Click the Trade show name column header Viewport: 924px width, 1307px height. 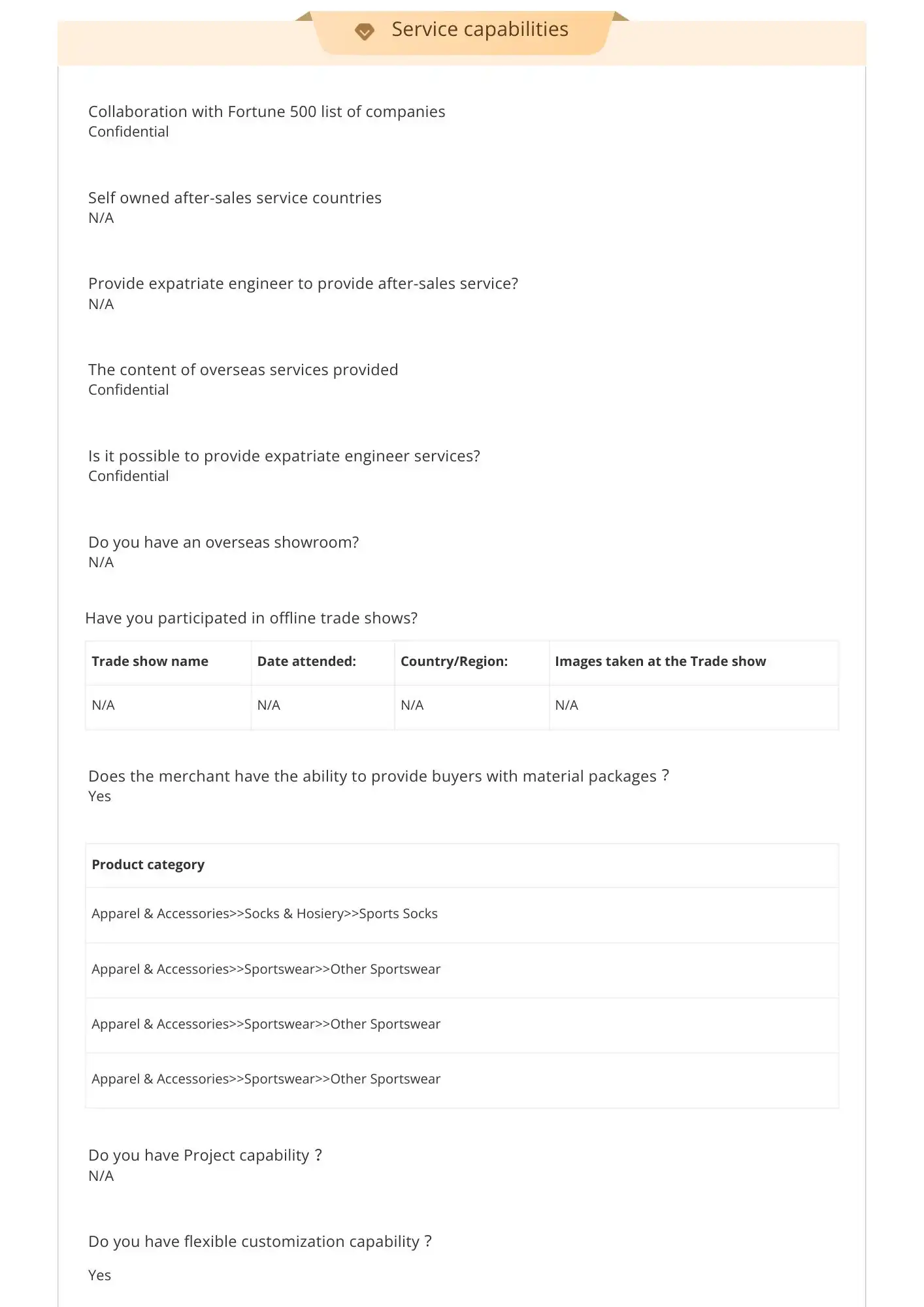click(150, 661)
